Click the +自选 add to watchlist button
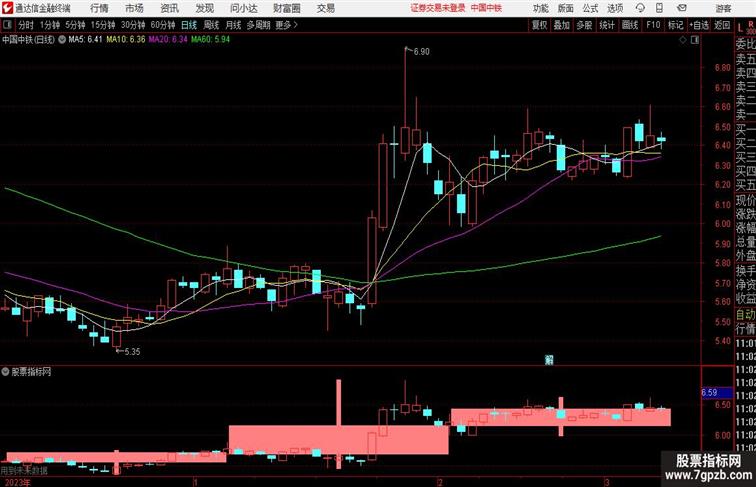Viewport: 756px width, 487px height. [699, 25]
